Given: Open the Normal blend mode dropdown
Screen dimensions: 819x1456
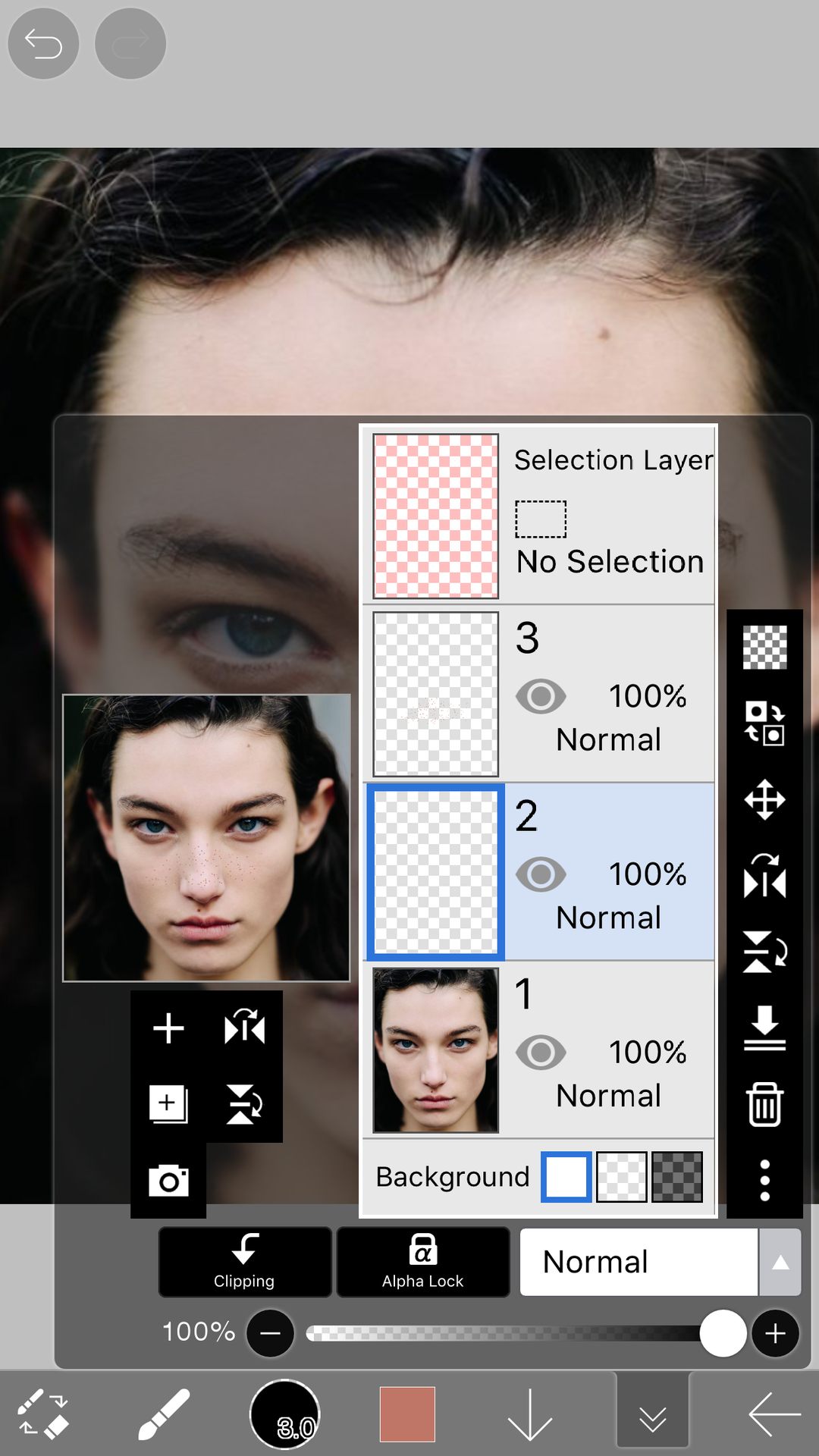Looking at the screenshot, I should (639, 1262).
